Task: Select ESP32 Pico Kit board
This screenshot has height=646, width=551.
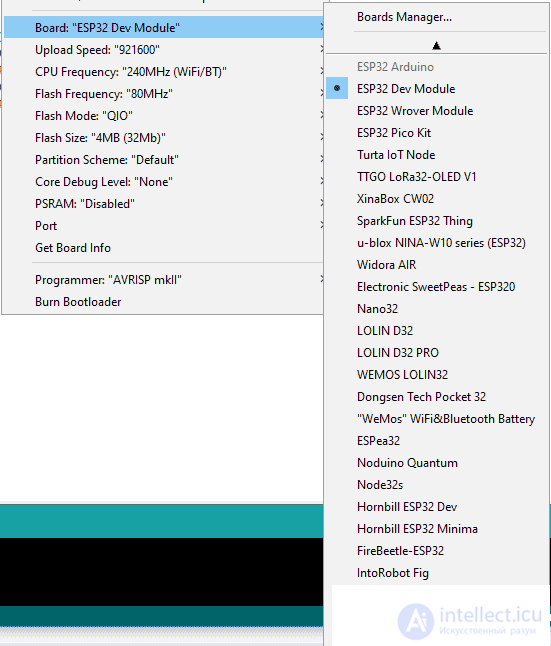Action: tap(437, 133)
